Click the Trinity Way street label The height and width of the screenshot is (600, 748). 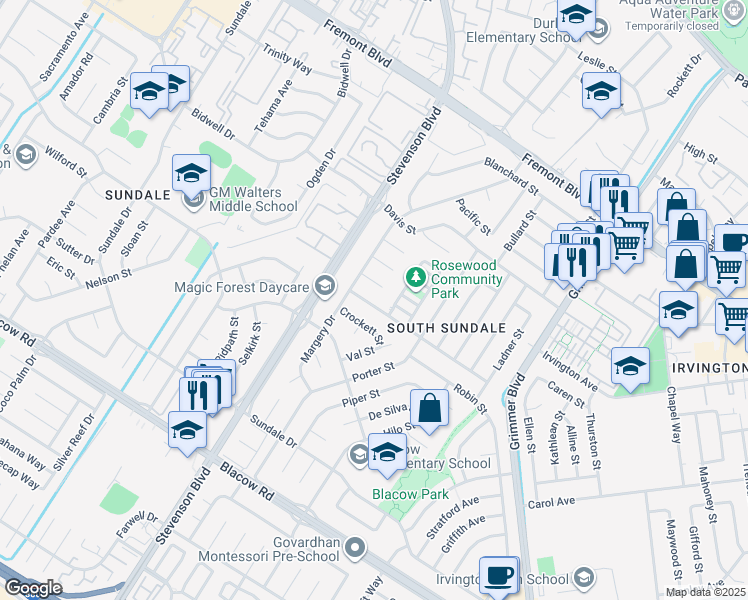click(x=287, y=59)
